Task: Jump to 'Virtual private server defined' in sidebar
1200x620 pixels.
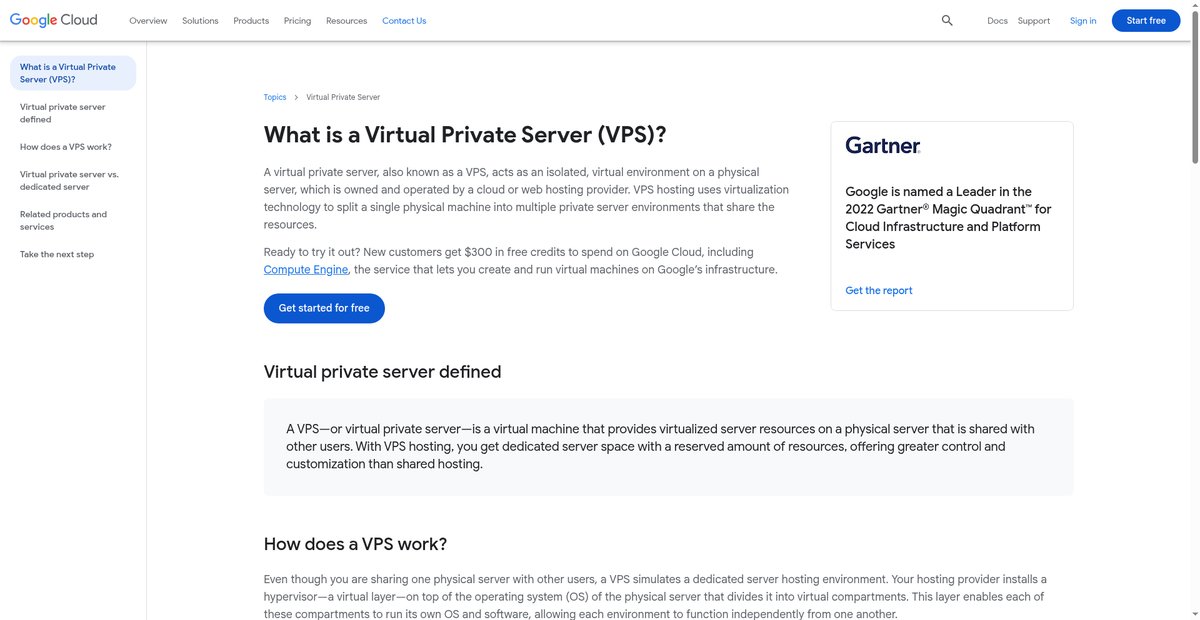Action: (63, 113)
